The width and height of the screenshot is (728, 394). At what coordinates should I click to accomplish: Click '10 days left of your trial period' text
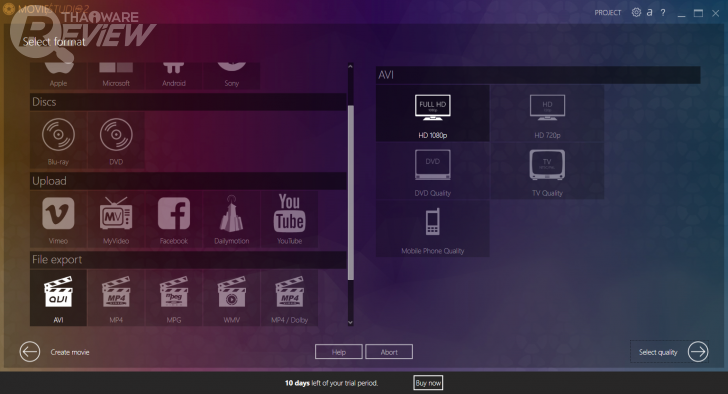[x=332, y=383]
